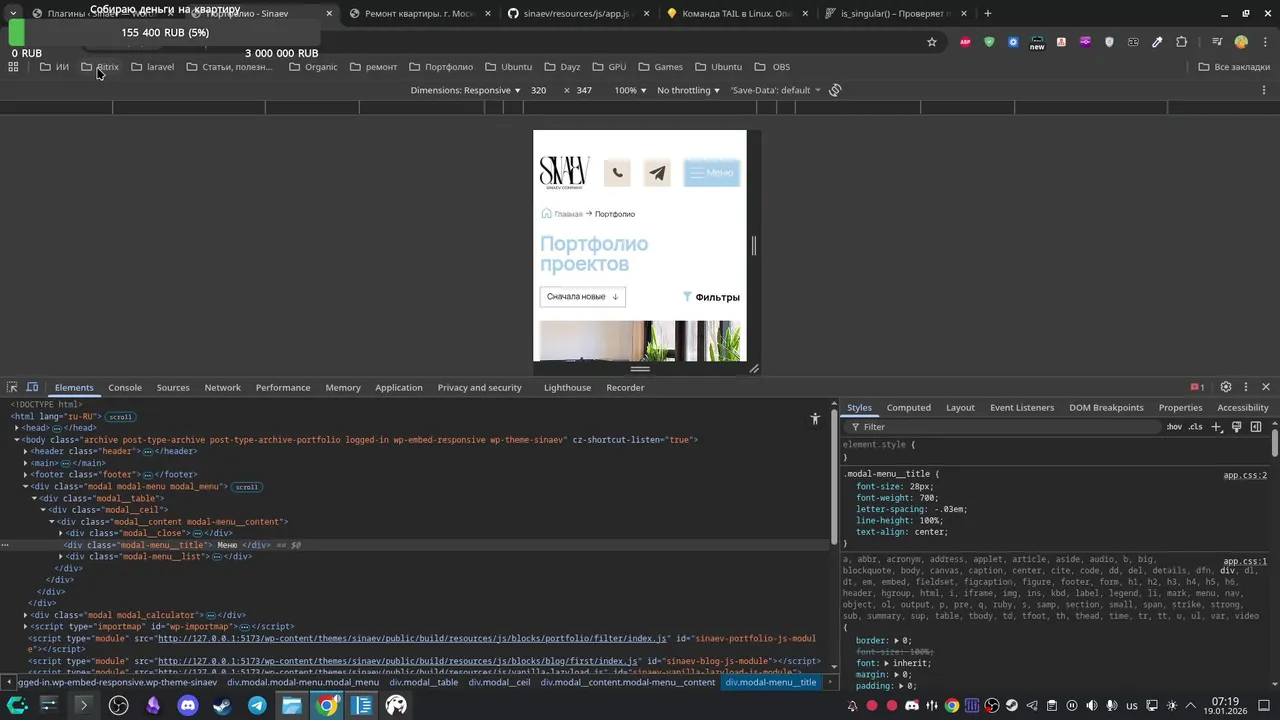Toggle common rendering emulations brush icon
Image resolution: width=1280 pixels, height=720 pixels.
[x=1236, y=427]
